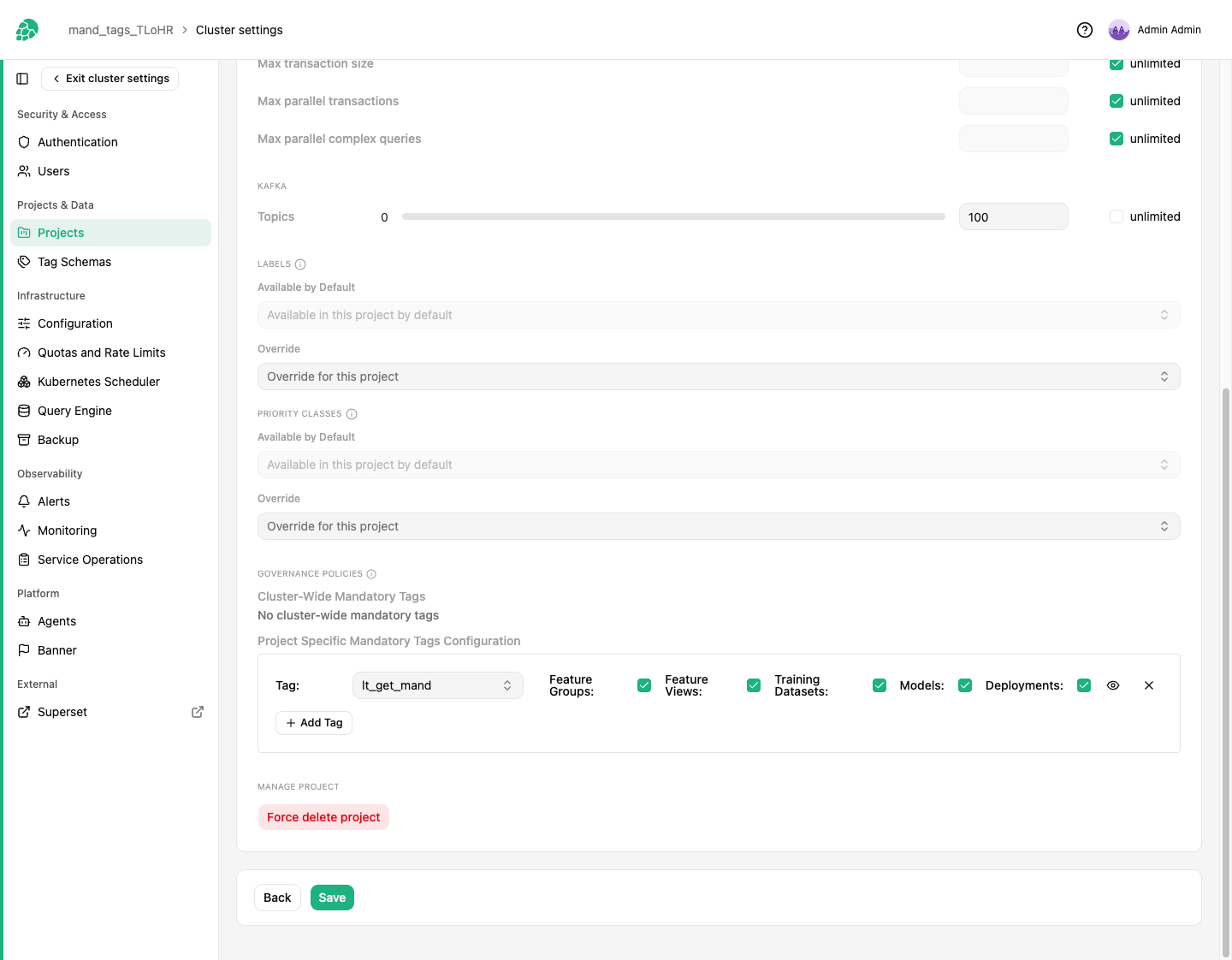1232x960 pixels.
Task: Click the Agents robot icon
Action: tap(24, 621)
